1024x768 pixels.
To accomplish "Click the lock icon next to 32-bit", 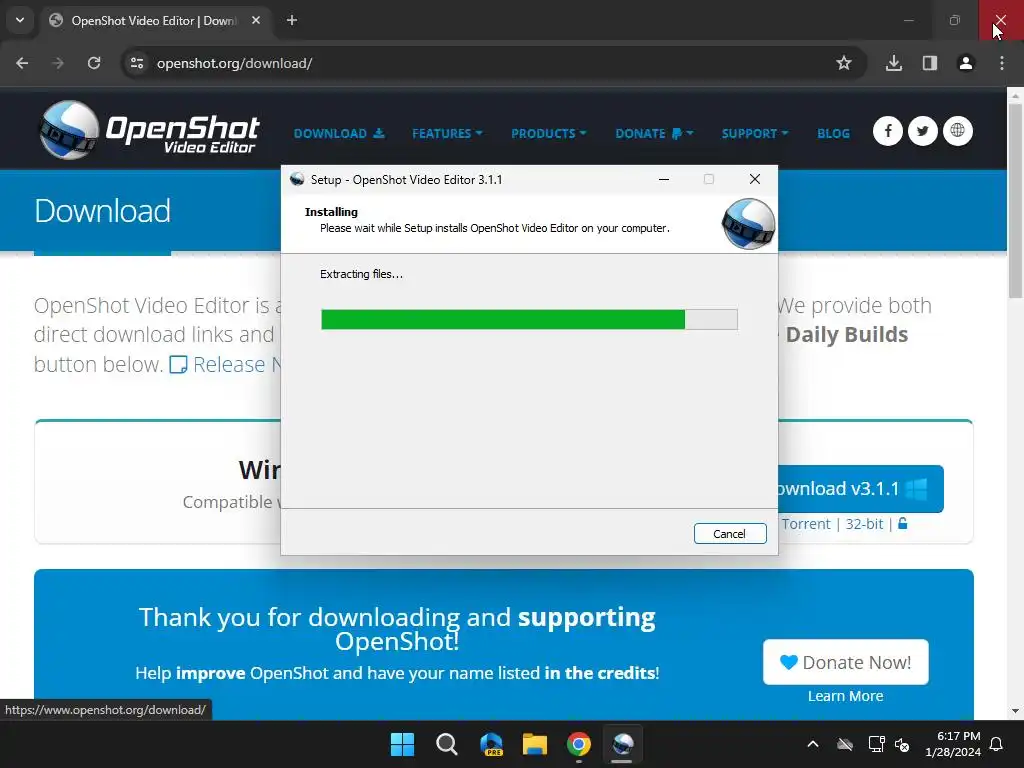I will point(903,523).
